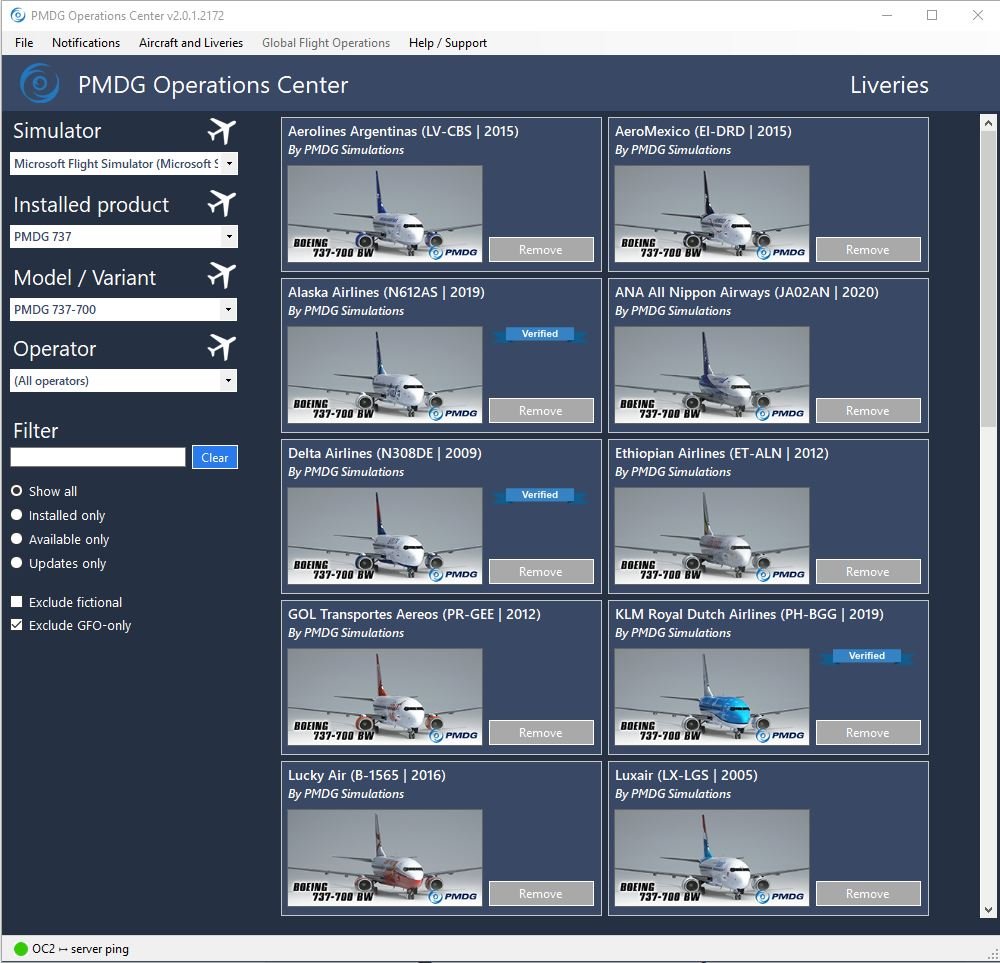Click the 'Lucky Air (B-1565 | 2016)' title
The image size is (1000, 963).
tap(367, 776)
